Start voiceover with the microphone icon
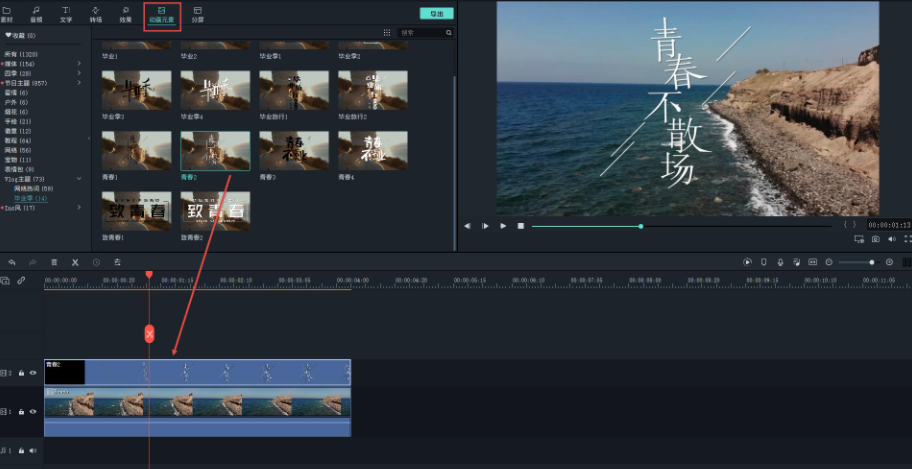Viewport: 912px width, 469px height. [x=781, y=262]
